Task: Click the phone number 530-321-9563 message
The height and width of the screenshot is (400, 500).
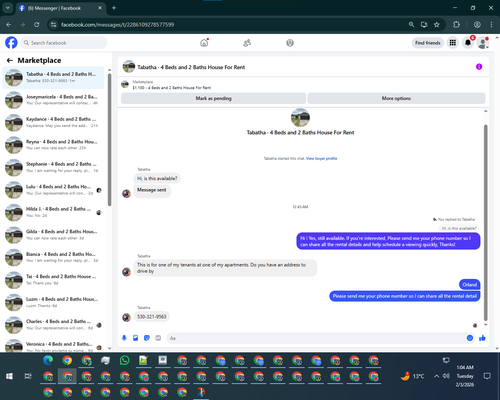Action: (x=152, y=316)
